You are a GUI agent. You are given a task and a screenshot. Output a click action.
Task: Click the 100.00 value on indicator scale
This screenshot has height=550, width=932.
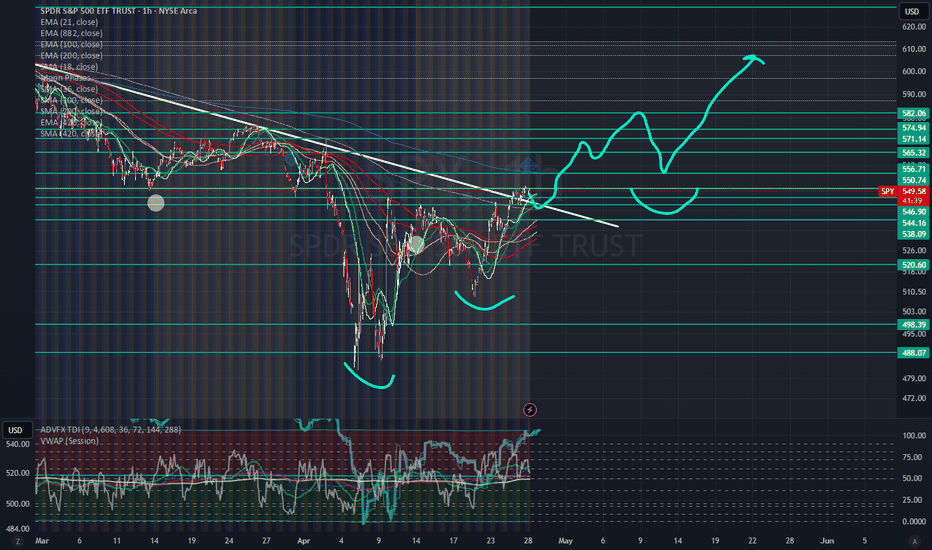[914, 435]
